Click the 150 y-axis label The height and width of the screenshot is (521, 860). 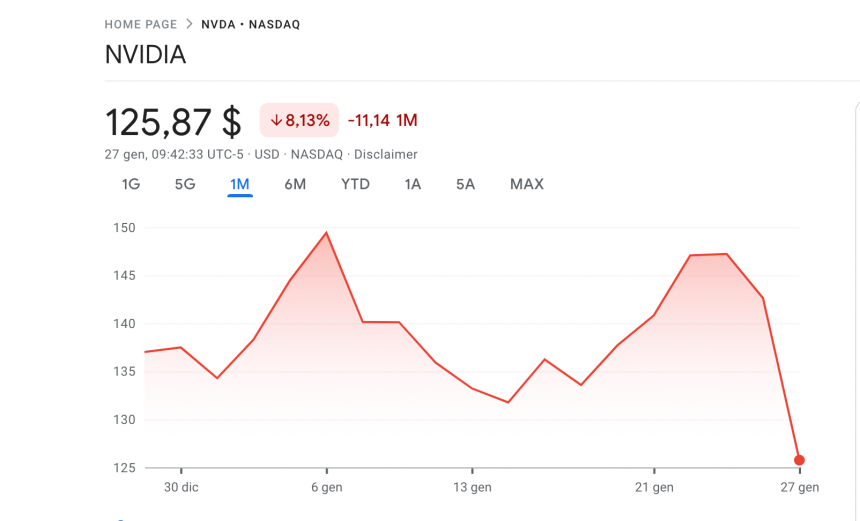125,228
